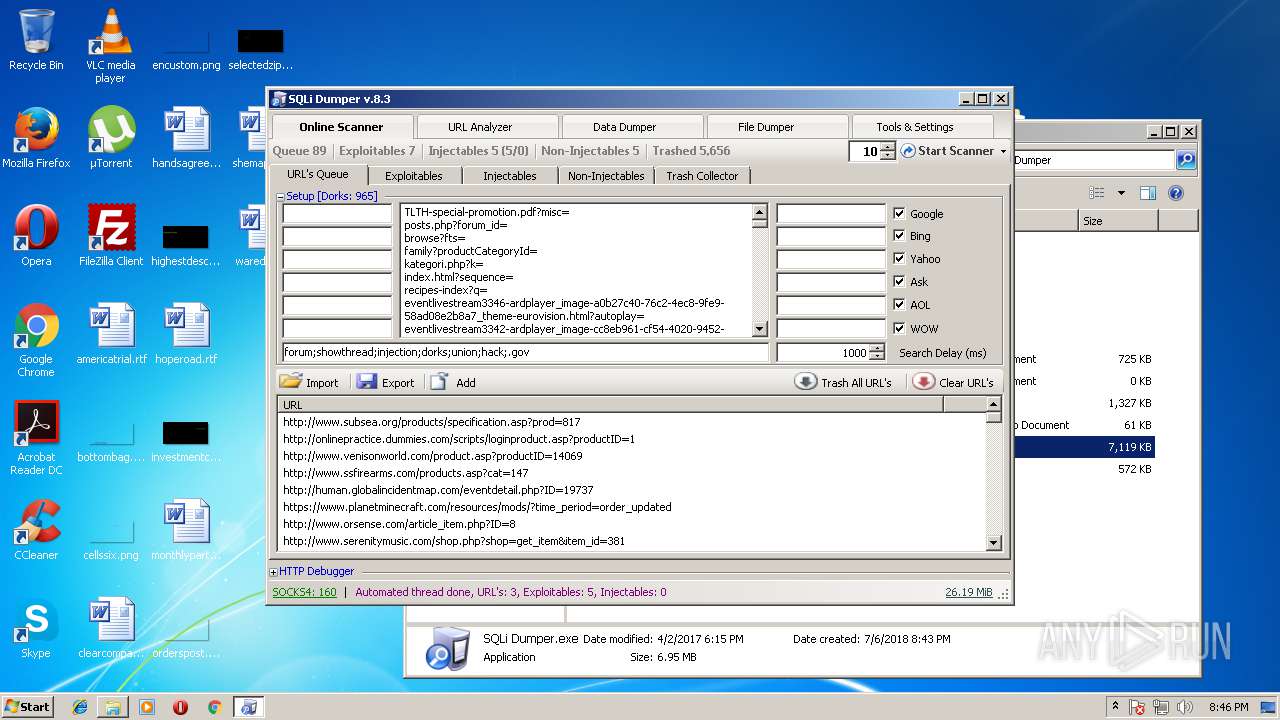The image size is (1280, 720).
Task: Click the Size column header in Explorer
Action: [1117, 221]
